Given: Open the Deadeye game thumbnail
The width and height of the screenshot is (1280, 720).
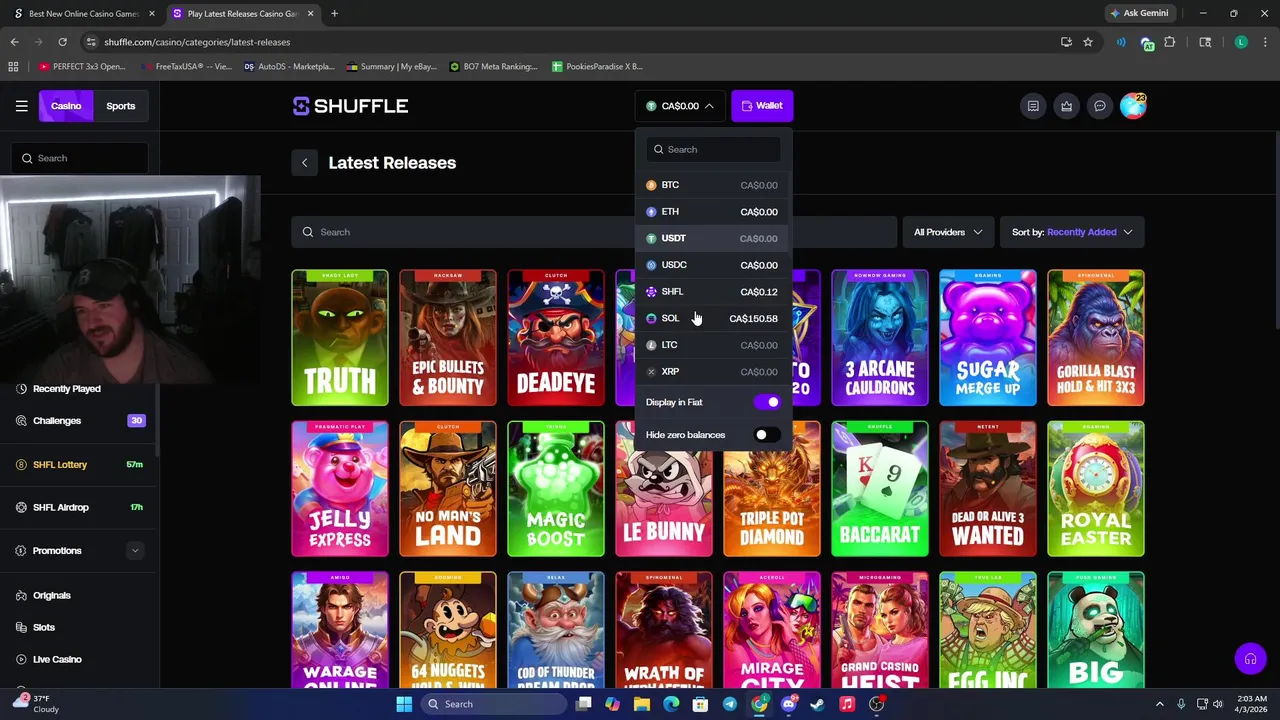Looking at the screenshot, I should click(556, 338).
